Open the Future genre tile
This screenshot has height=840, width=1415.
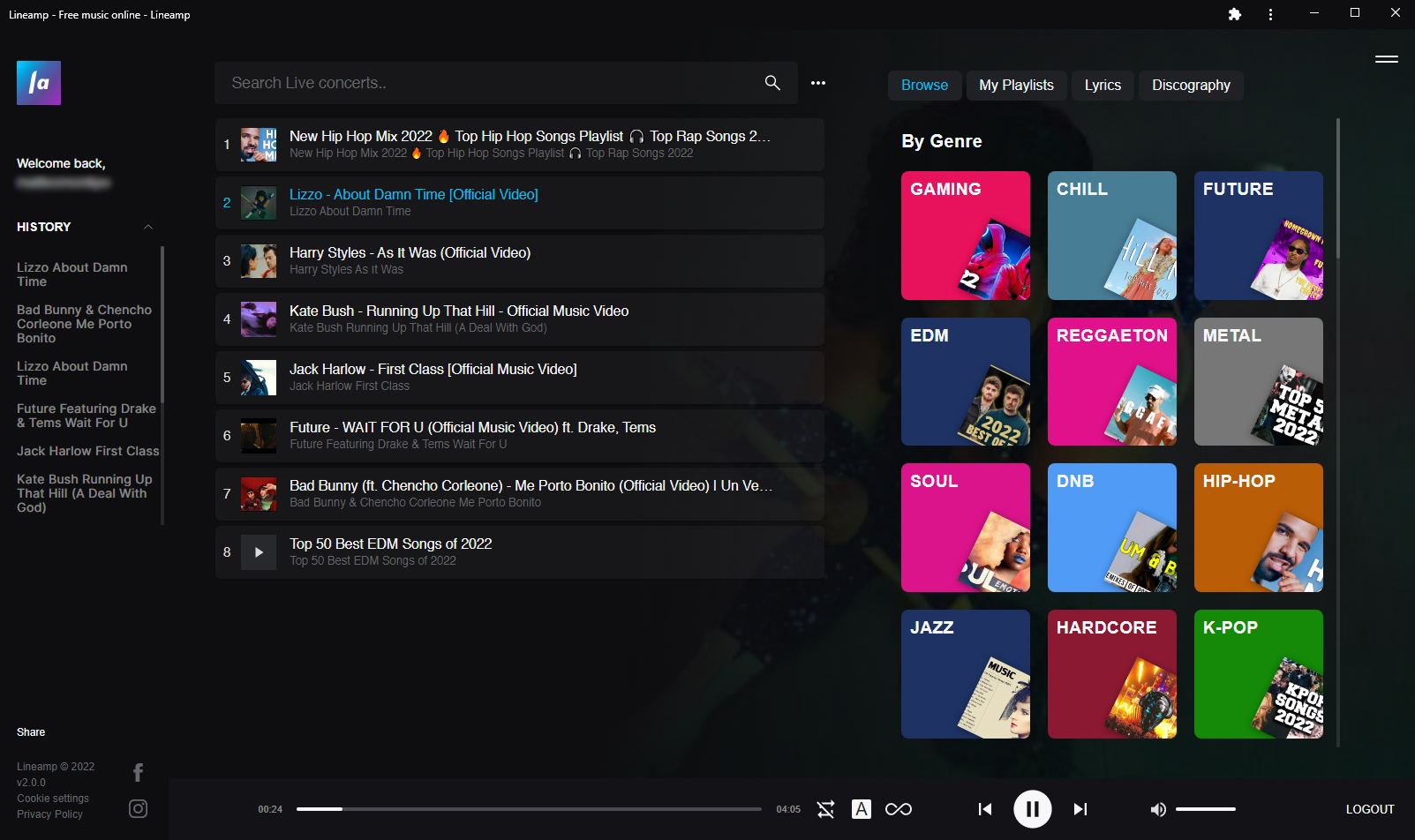1259,236
